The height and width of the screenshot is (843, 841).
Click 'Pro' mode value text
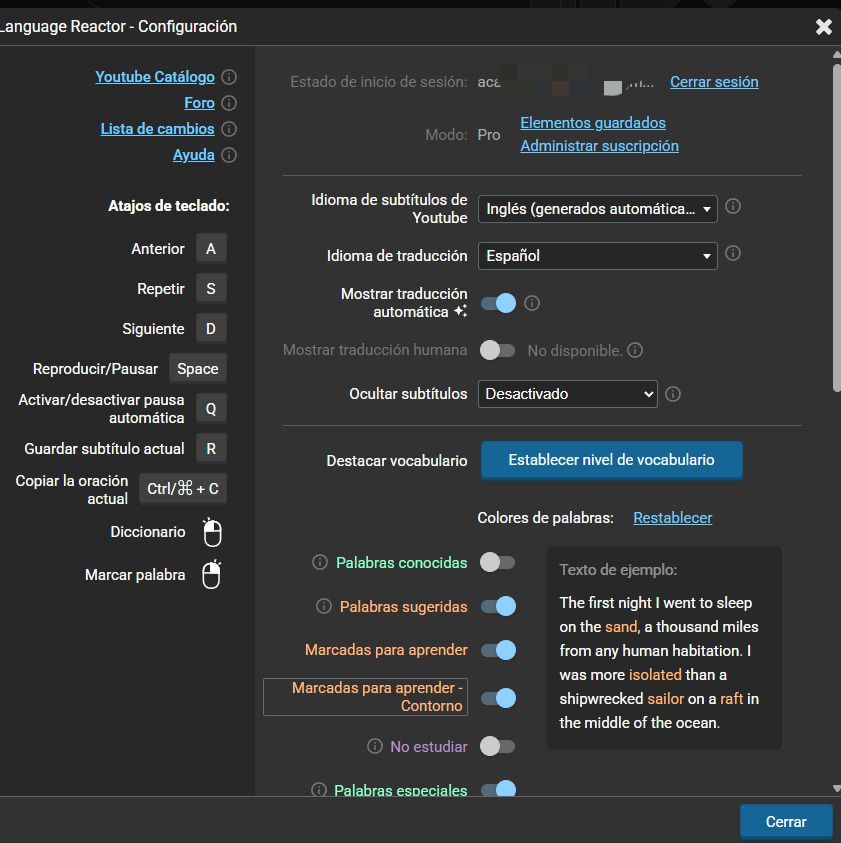[x=489, y=134]
